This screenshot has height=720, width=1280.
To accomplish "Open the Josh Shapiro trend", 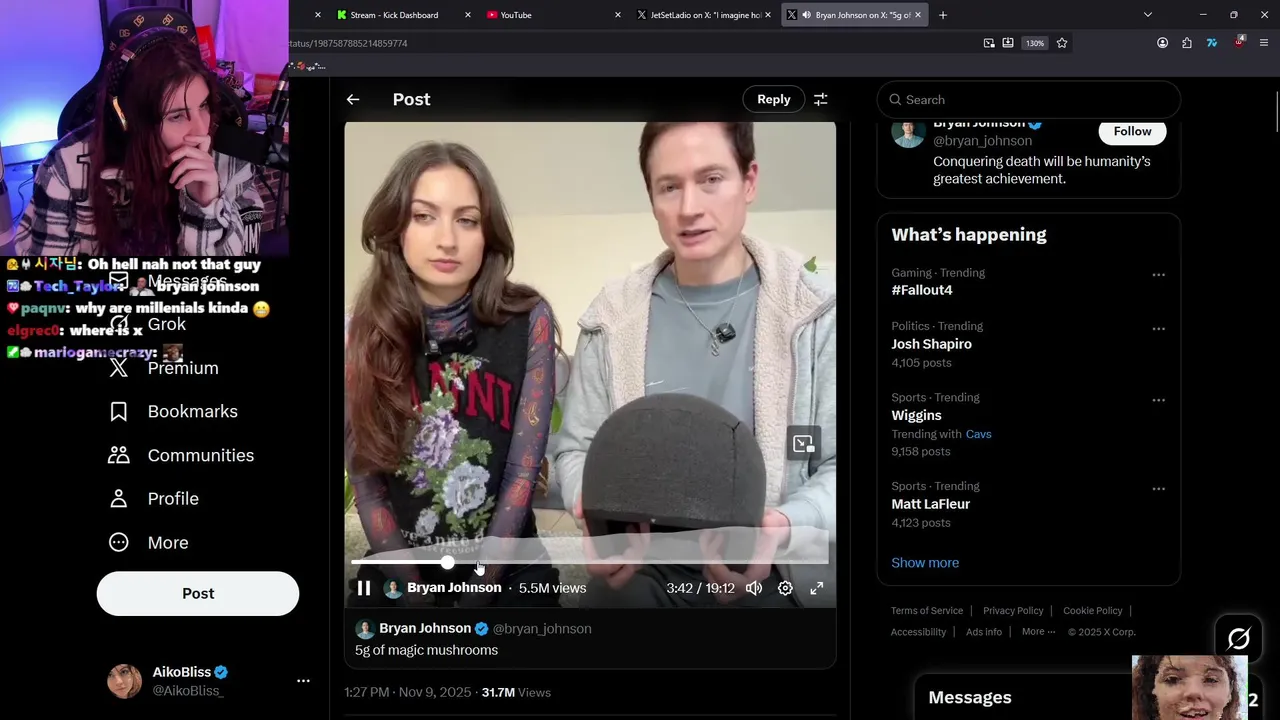I will click(931, 344).
